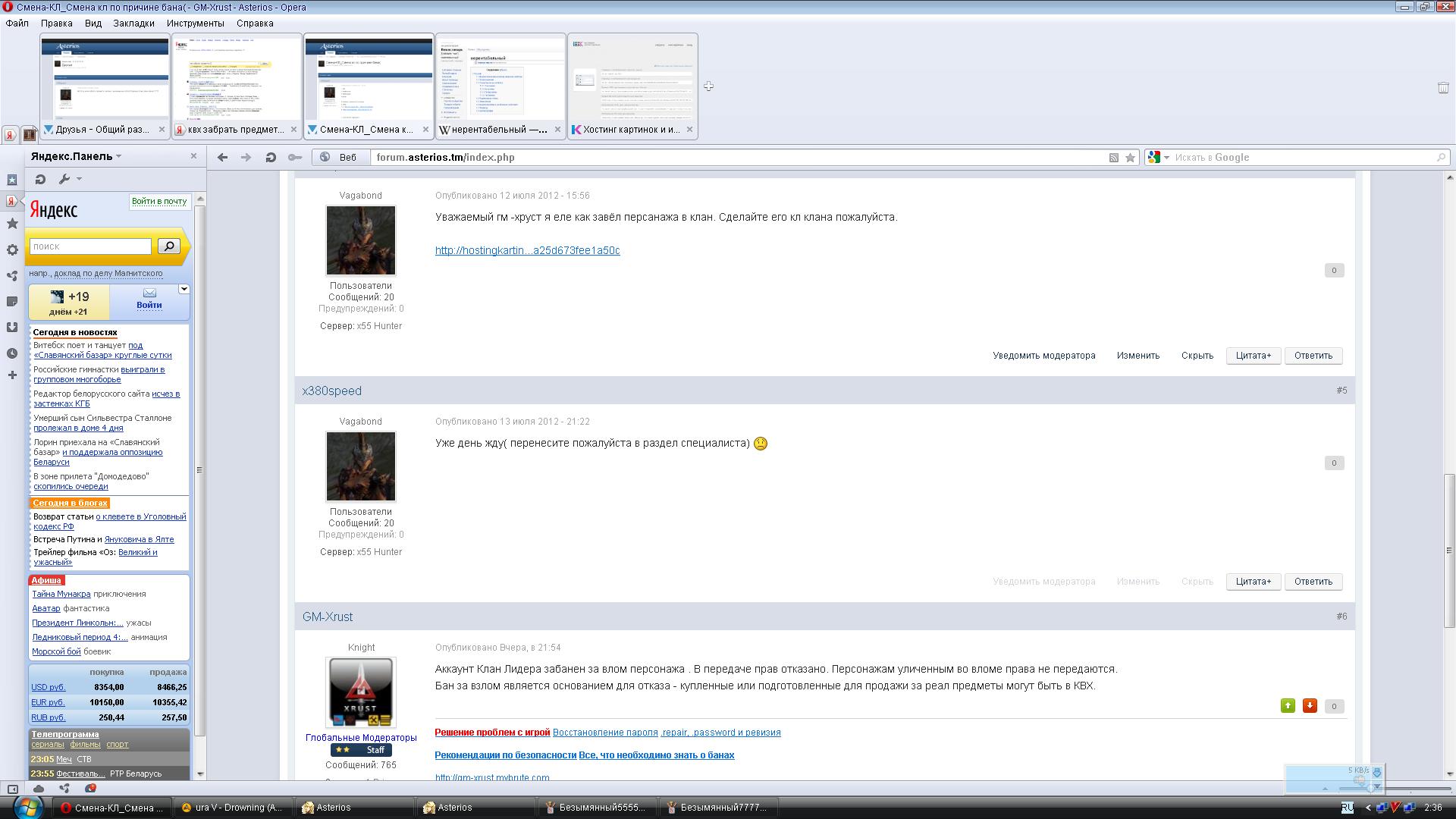Screen dimensions: 1456x819
Task: Open Downloads sidebar icon
Action: 12,328
